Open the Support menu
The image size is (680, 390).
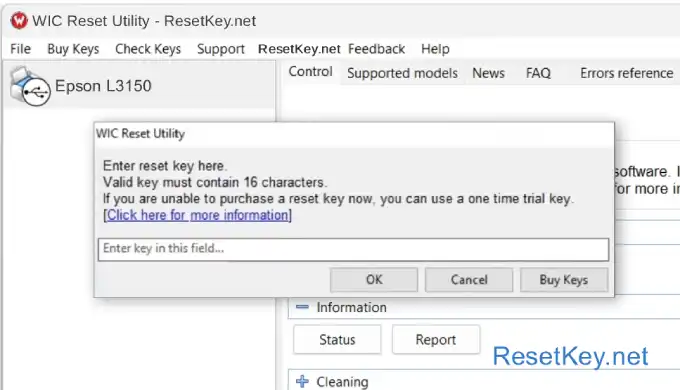(x=221, y=49)
